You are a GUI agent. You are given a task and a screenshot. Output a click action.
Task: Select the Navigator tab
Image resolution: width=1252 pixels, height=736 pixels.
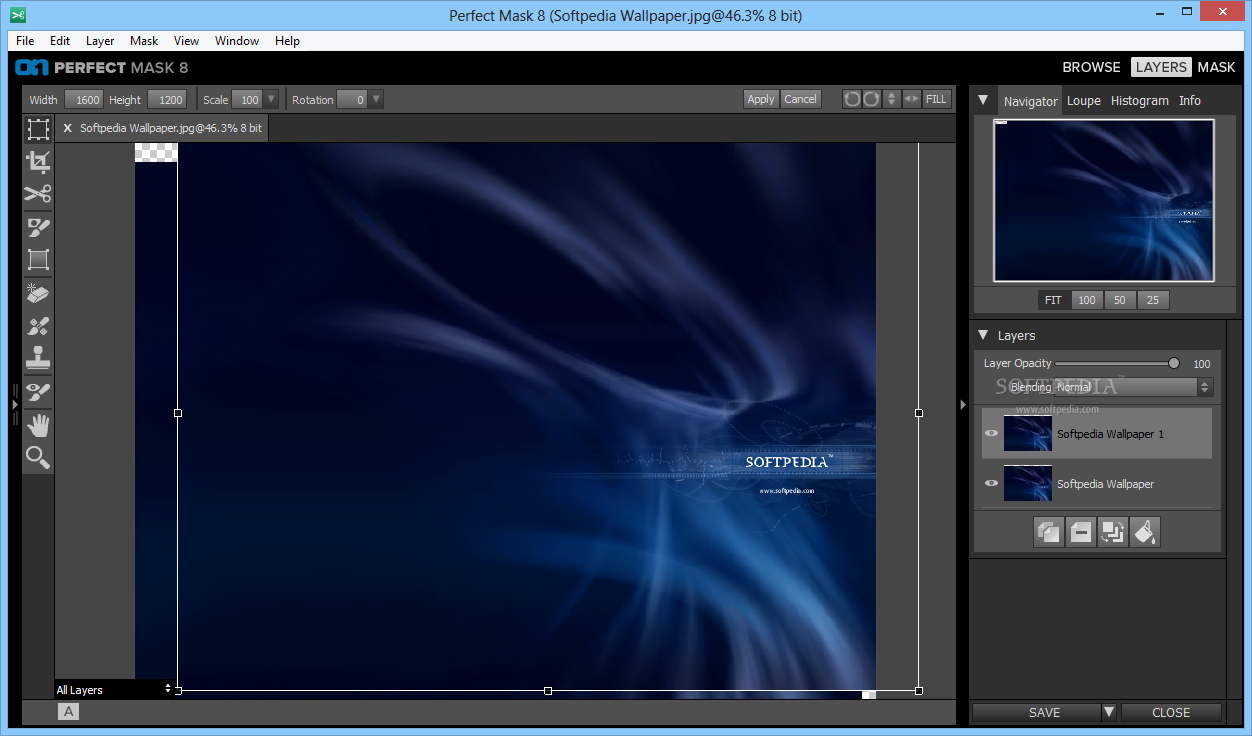pos(1030,101)
